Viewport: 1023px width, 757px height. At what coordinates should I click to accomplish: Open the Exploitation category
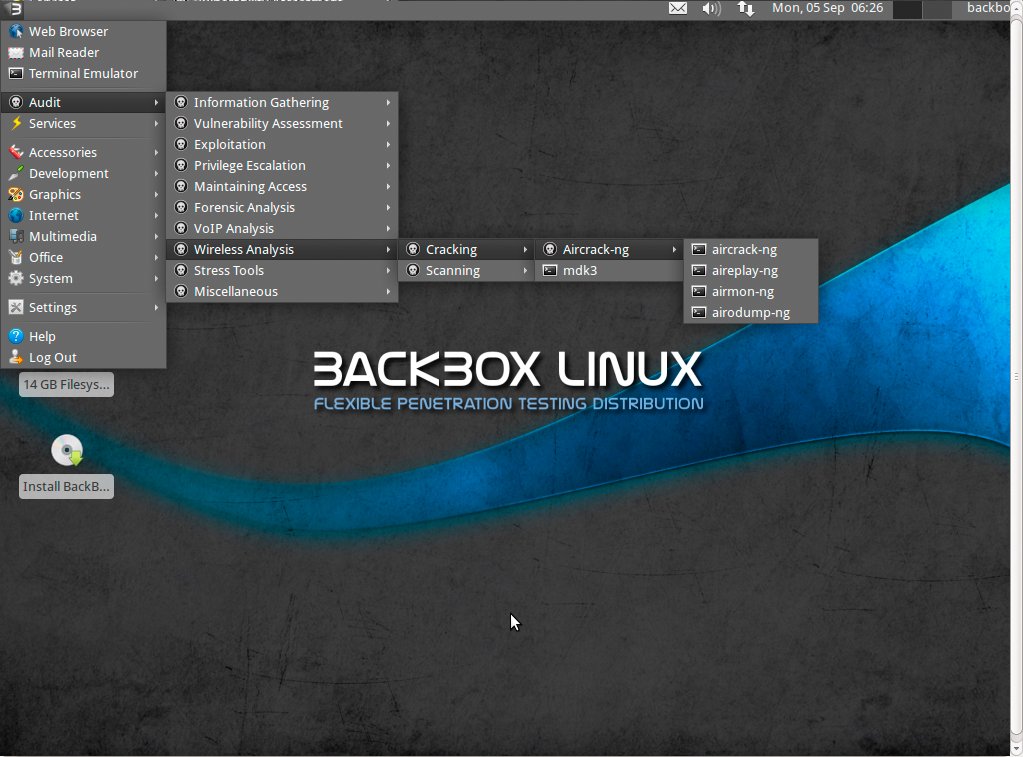point(282,144)
